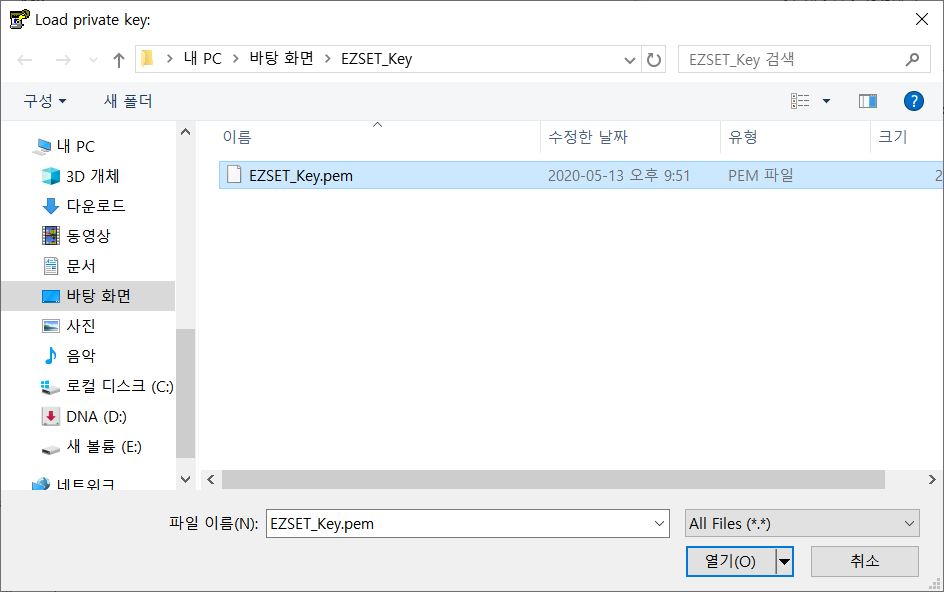
Task: Click 새 폴더 to create folder
Action: point(128,101)
